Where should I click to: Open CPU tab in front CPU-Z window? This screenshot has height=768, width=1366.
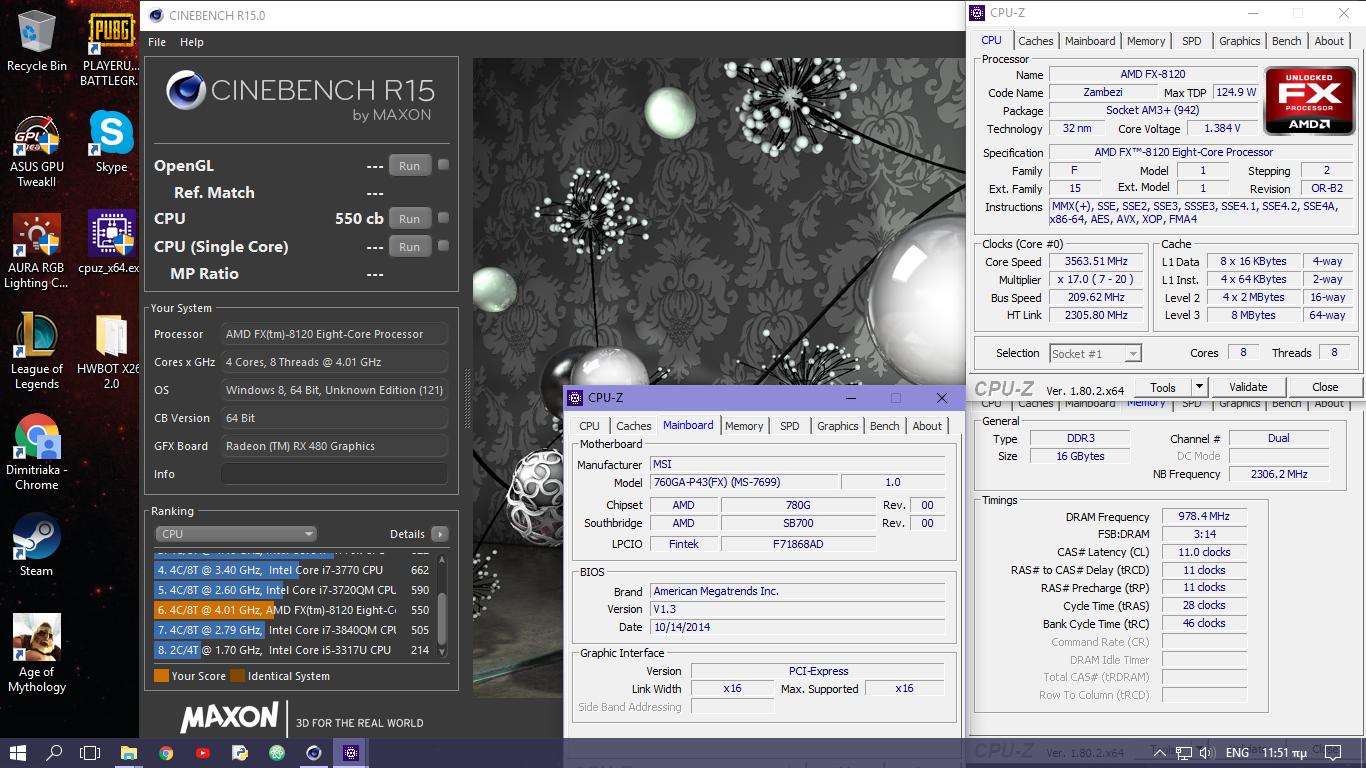pyautogui.click(x=590, y=426)
